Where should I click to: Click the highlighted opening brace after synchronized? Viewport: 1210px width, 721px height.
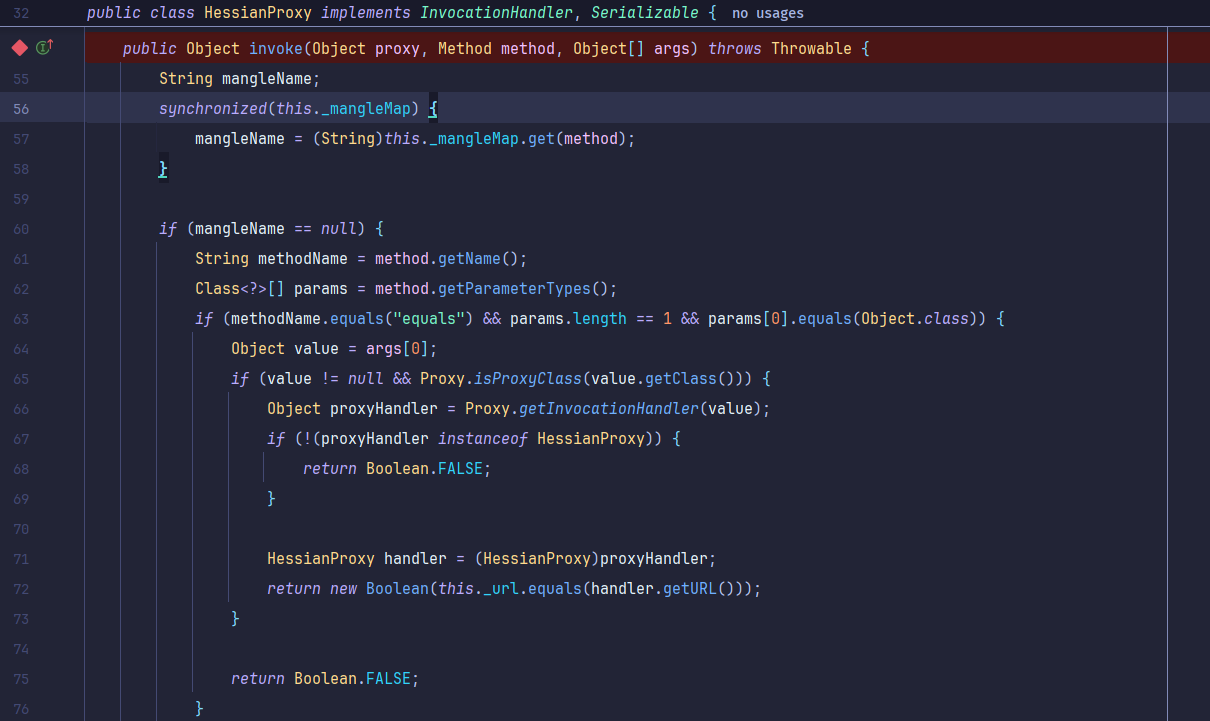tap(433, 109)
